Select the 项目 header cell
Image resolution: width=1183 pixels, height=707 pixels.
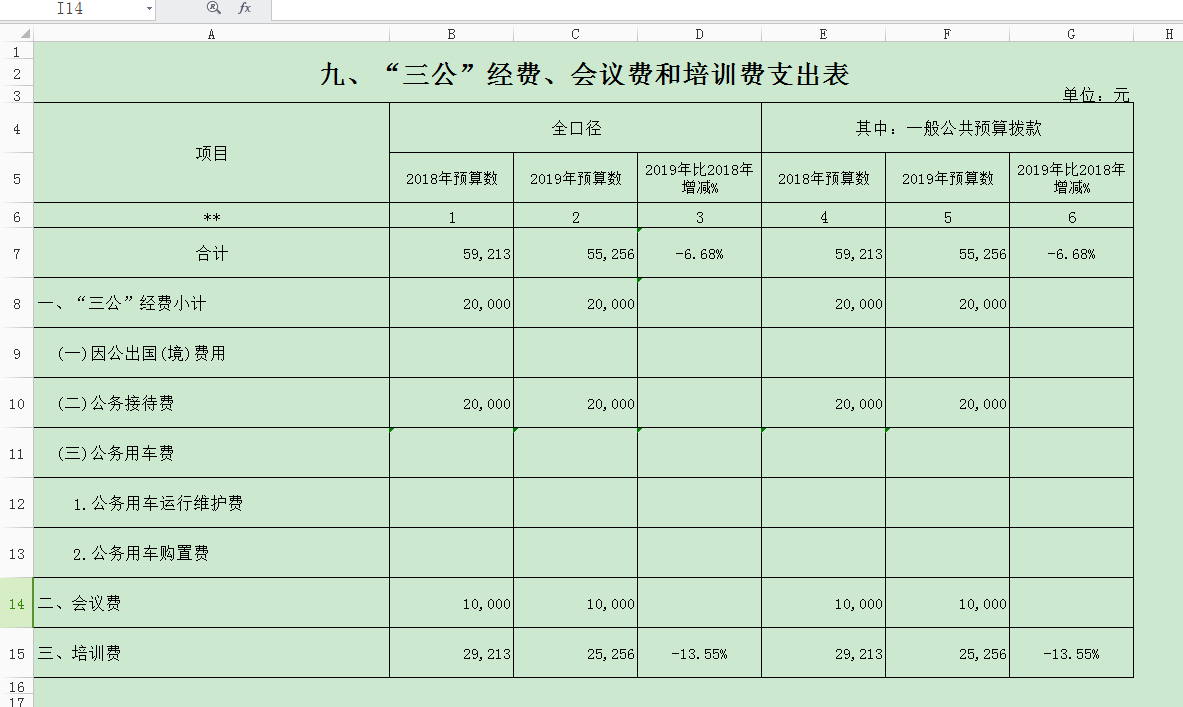pyautogui.click(x=211, y=153)
